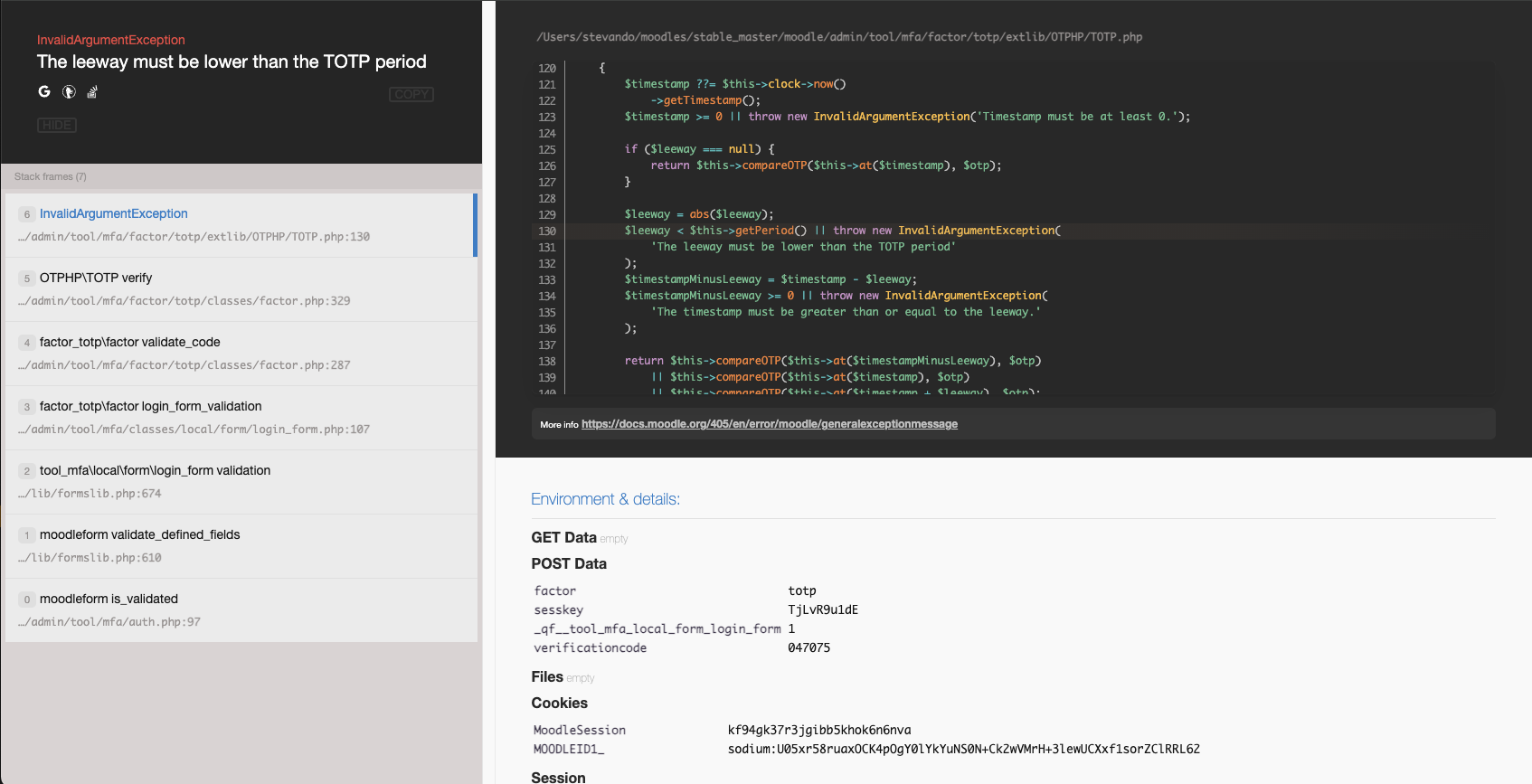1532x784 pixels.
Task: Search the error on Stack Overflow
Action: [x=92, y=91]
